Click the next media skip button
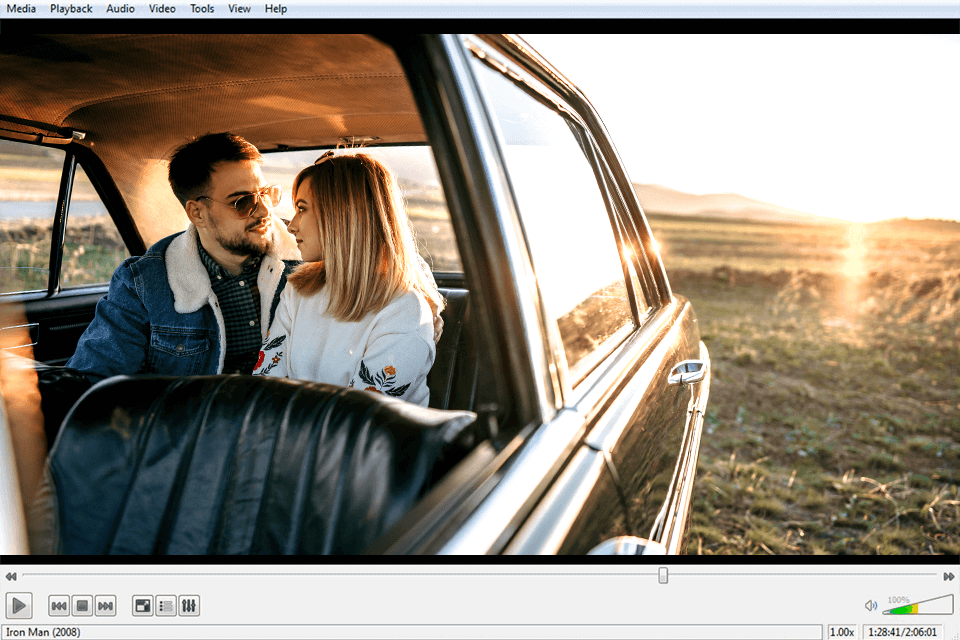 (x=105, y=606)
